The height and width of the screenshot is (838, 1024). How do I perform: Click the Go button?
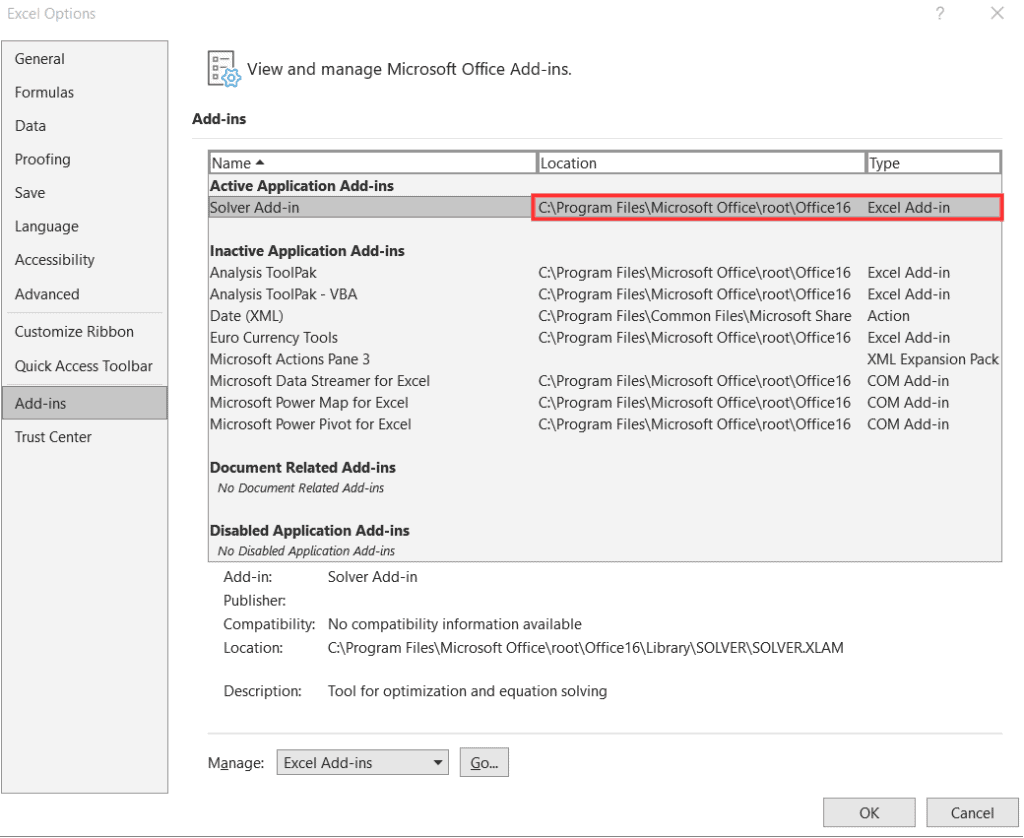pos(484,762)
